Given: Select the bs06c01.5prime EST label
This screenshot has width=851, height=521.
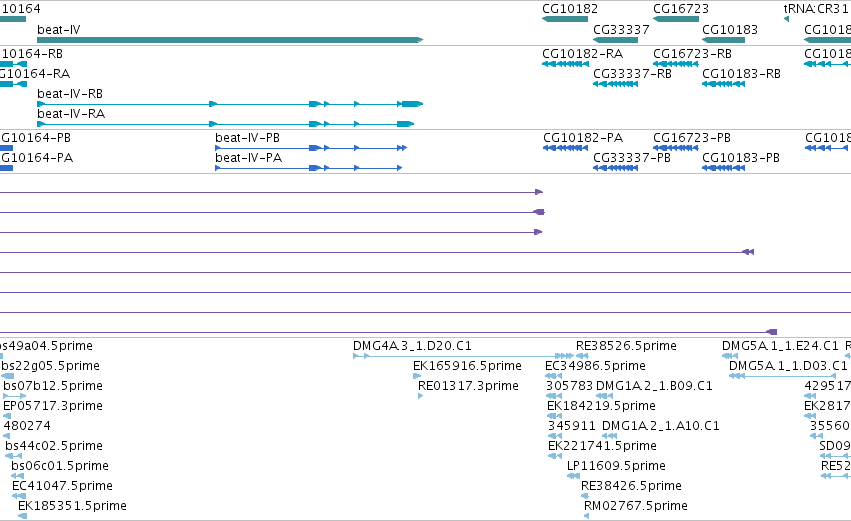Looking at the screenshot, I should (x=60, y=466).
